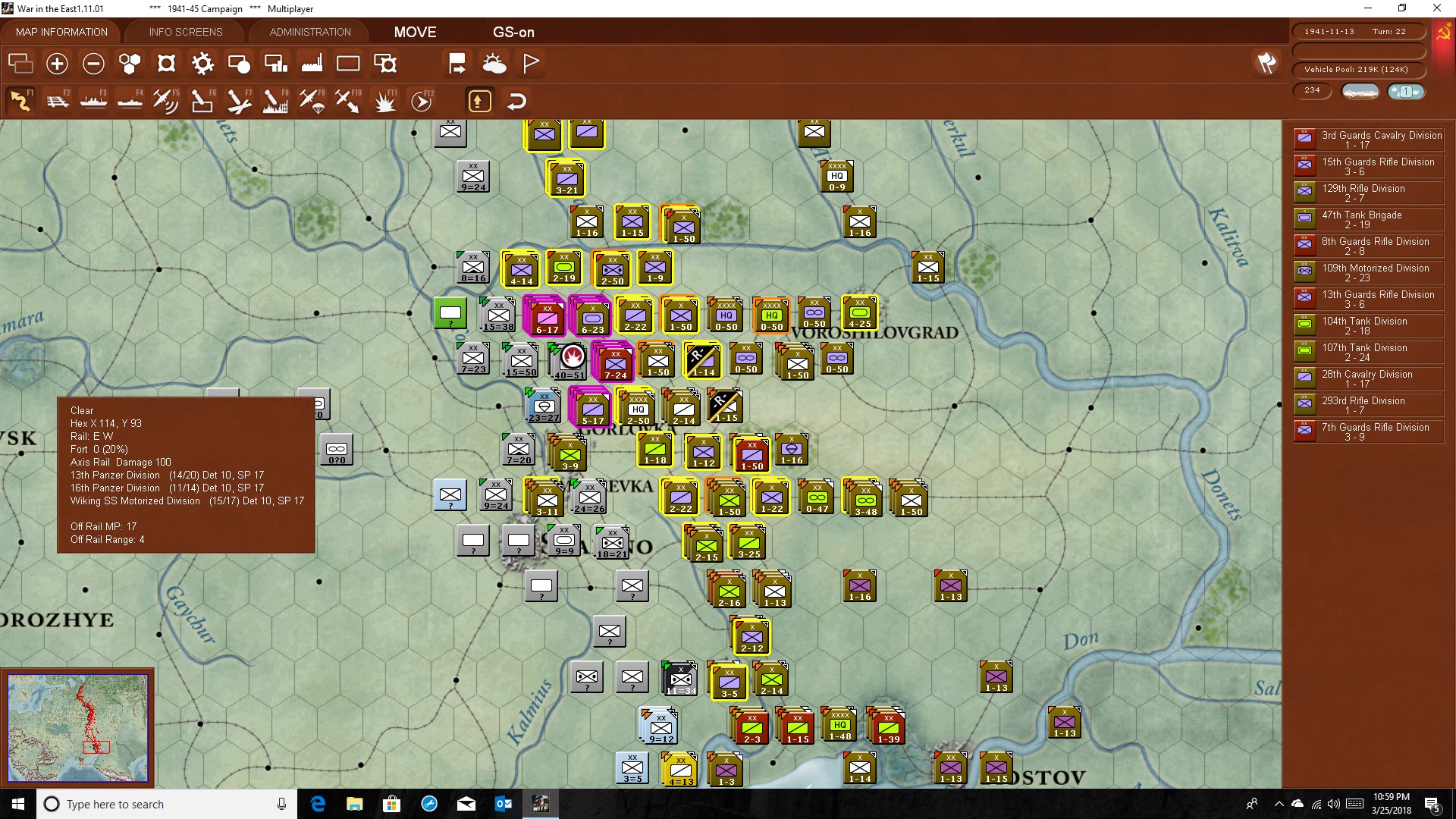Select F8 bomb city mode icon

[x=275, y=101]
